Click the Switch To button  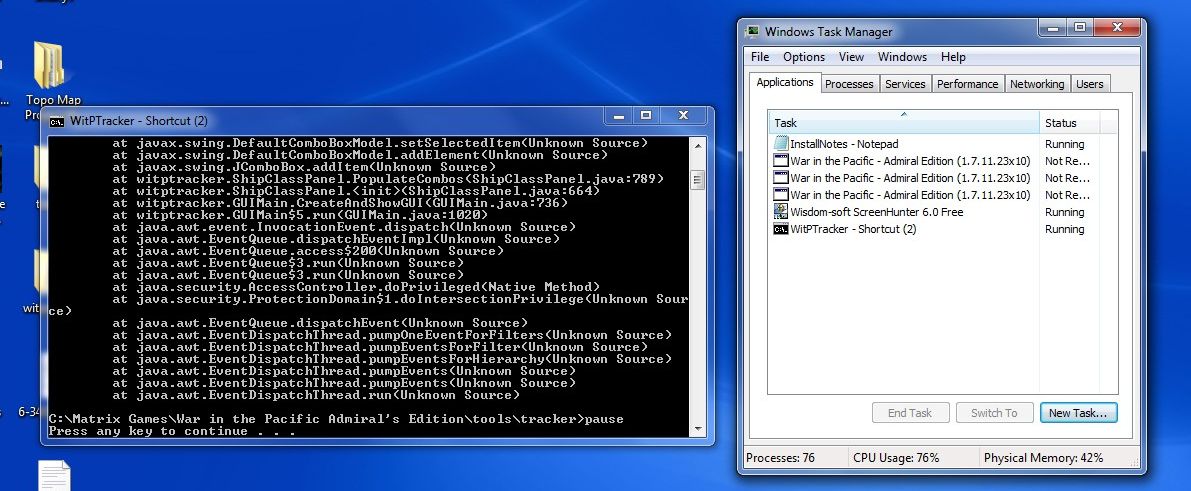coord(994,413)
